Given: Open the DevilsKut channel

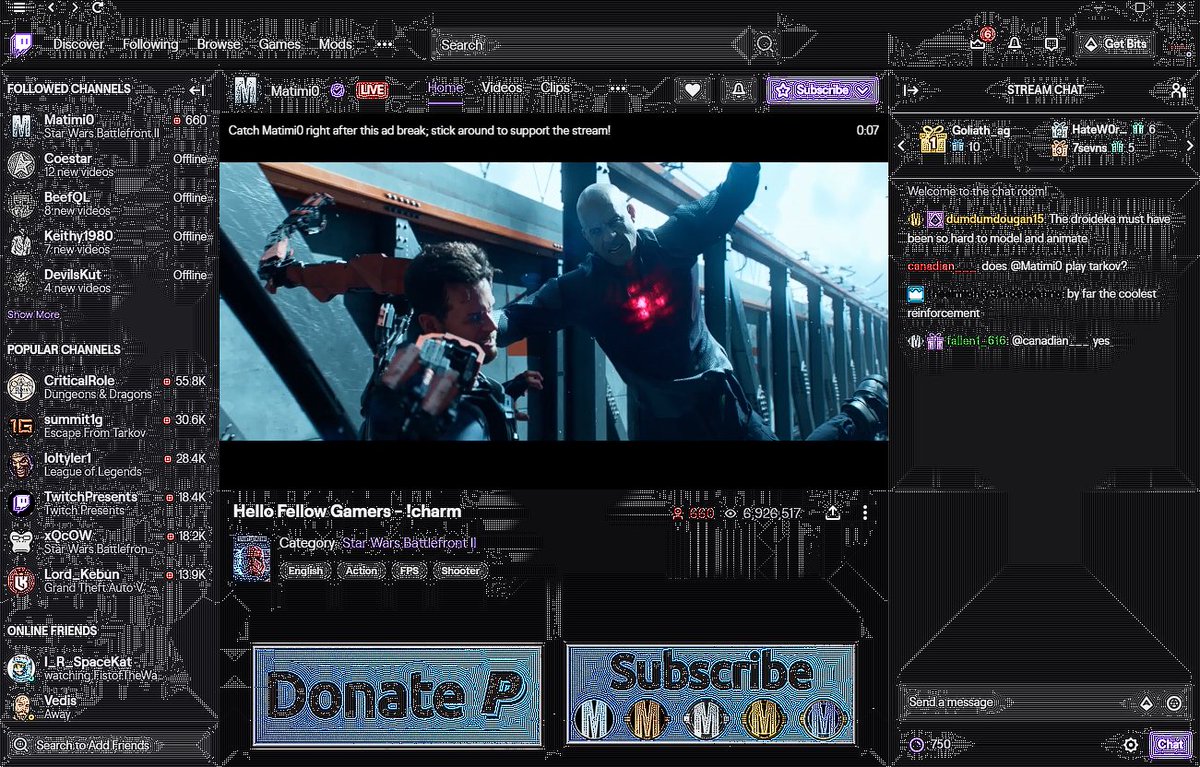Looking at the screenshot, I should tap(108, 281).
